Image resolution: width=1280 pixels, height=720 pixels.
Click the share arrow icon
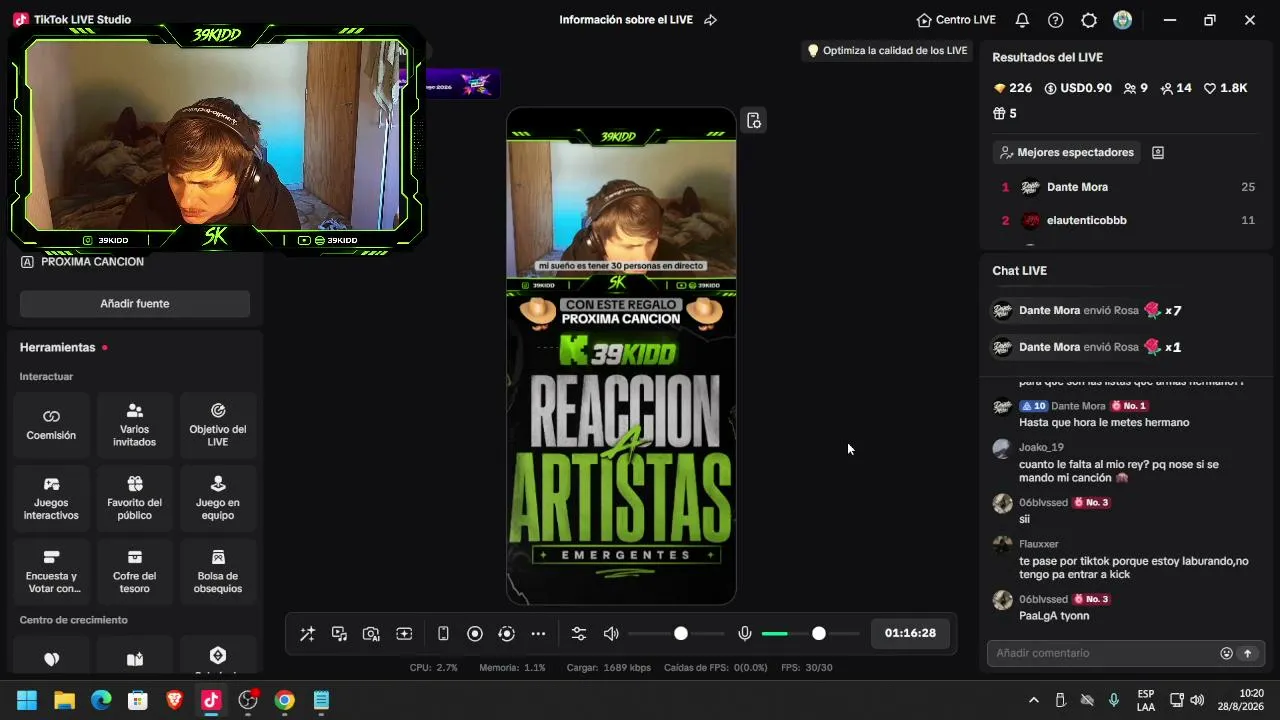(711, 20)
